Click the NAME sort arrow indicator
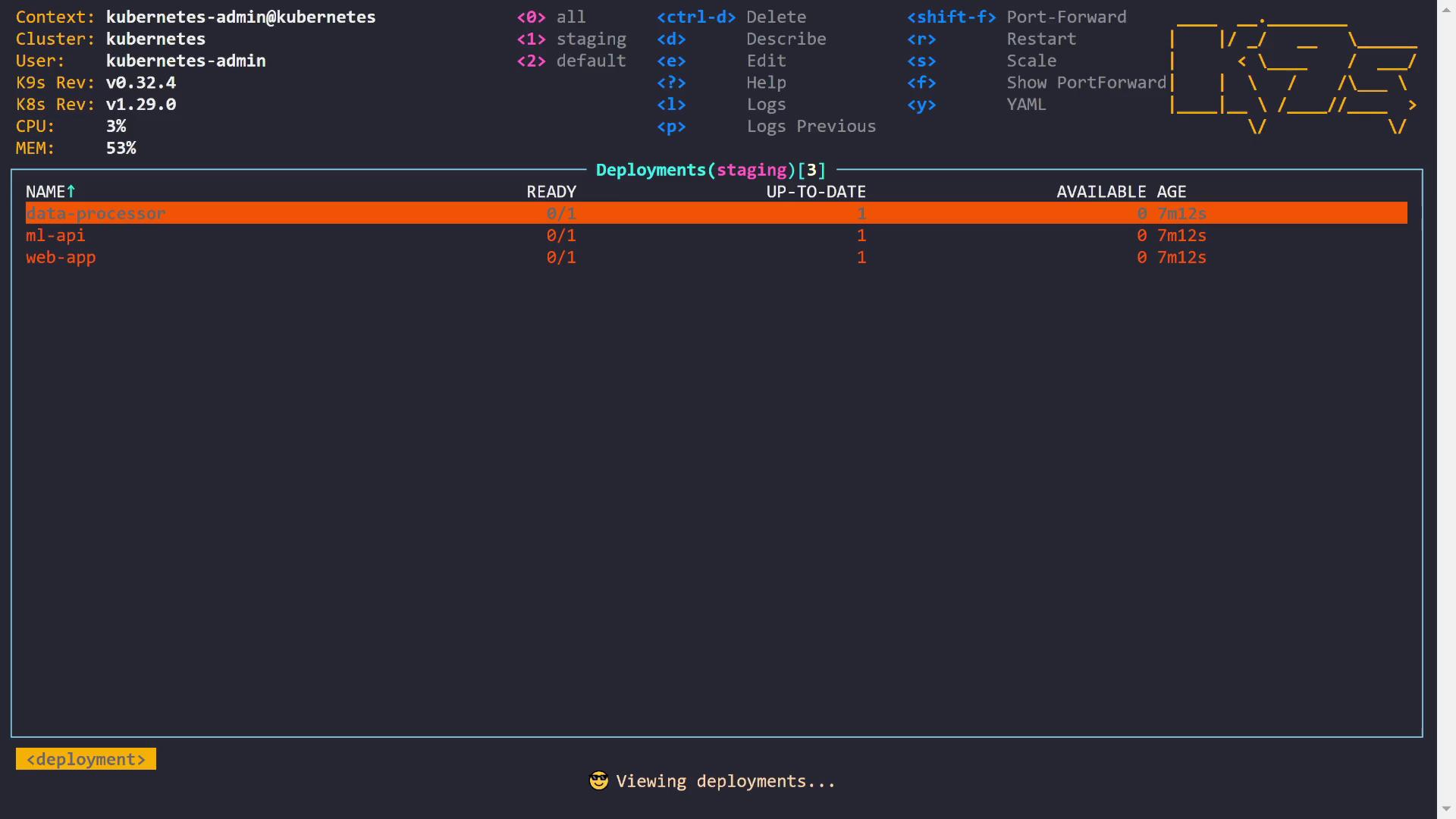The width and height of the screenshot is (1456, 819). 71,192
